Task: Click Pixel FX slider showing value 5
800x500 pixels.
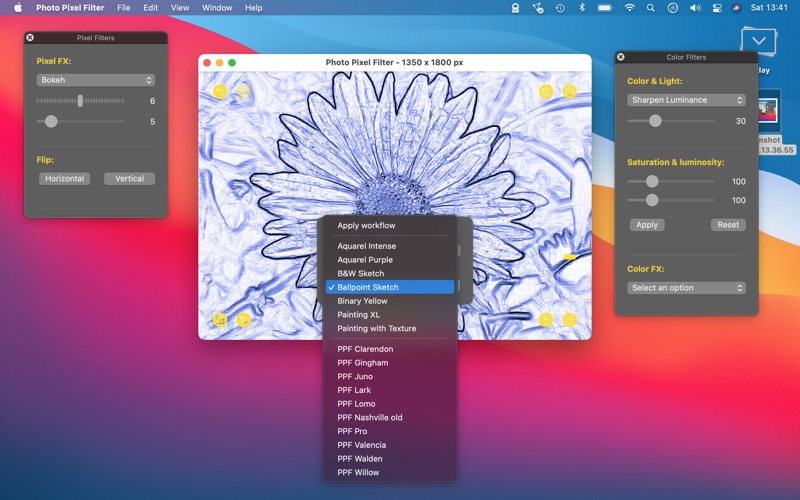Action: pyautogui.click(x=80, y=121)
